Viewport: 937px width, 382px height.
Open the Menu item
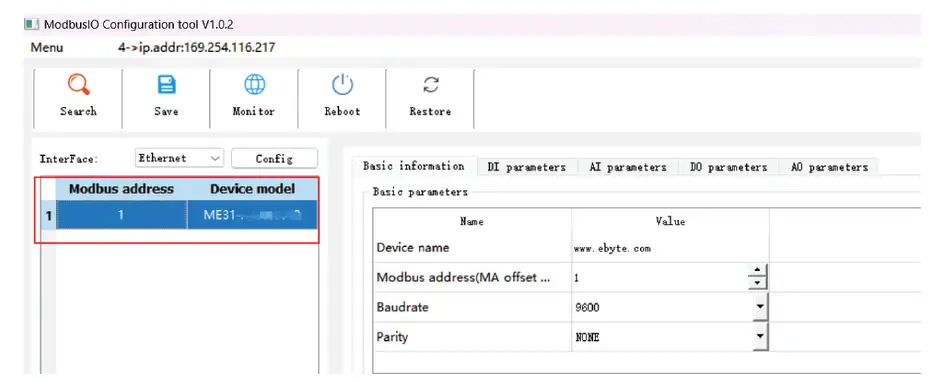point(47,47)
